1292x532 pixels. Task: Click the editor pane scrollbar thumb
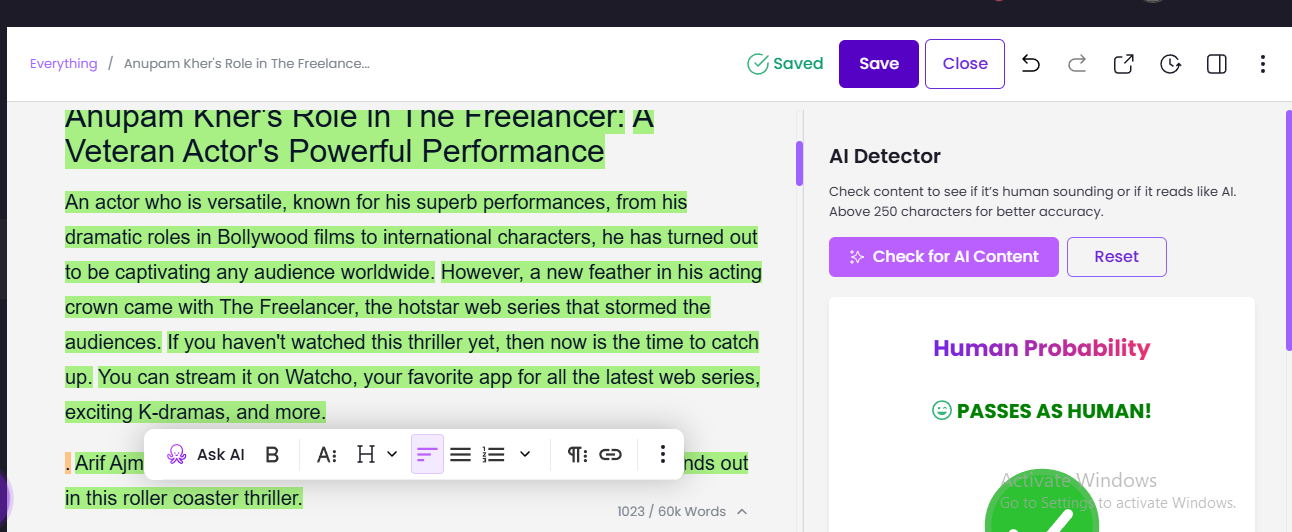pos(799,164)
